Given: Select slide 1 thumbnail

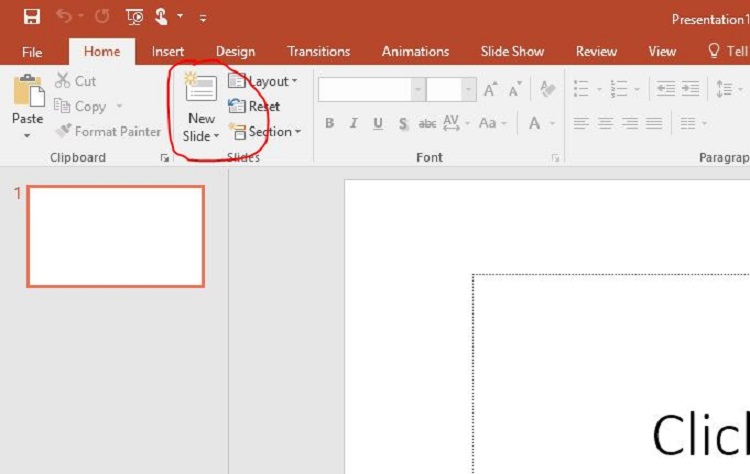Looking at the screenshot, I should [x=116, y=236].
